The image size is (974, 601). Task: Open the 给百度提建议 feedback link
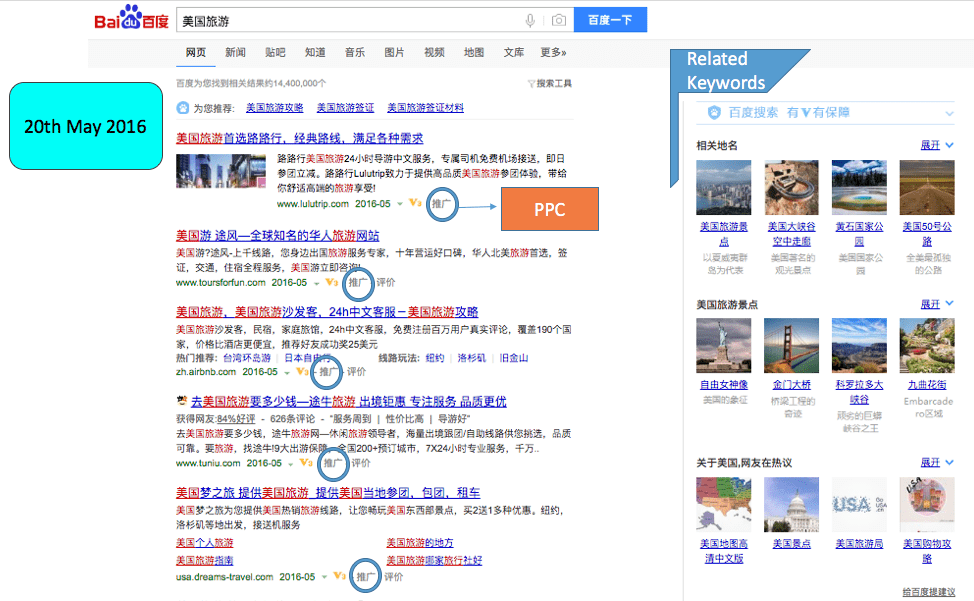coord(928,593)
